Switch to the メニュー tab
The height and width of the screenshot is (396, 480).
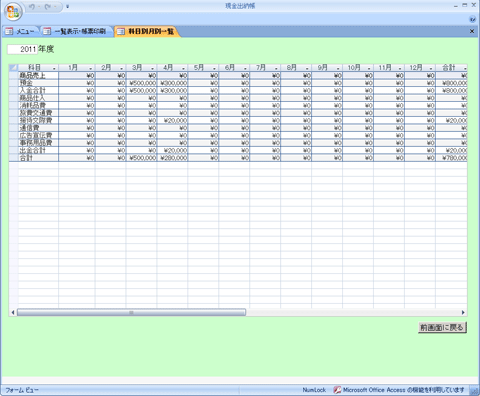click(x=20, y=31)
